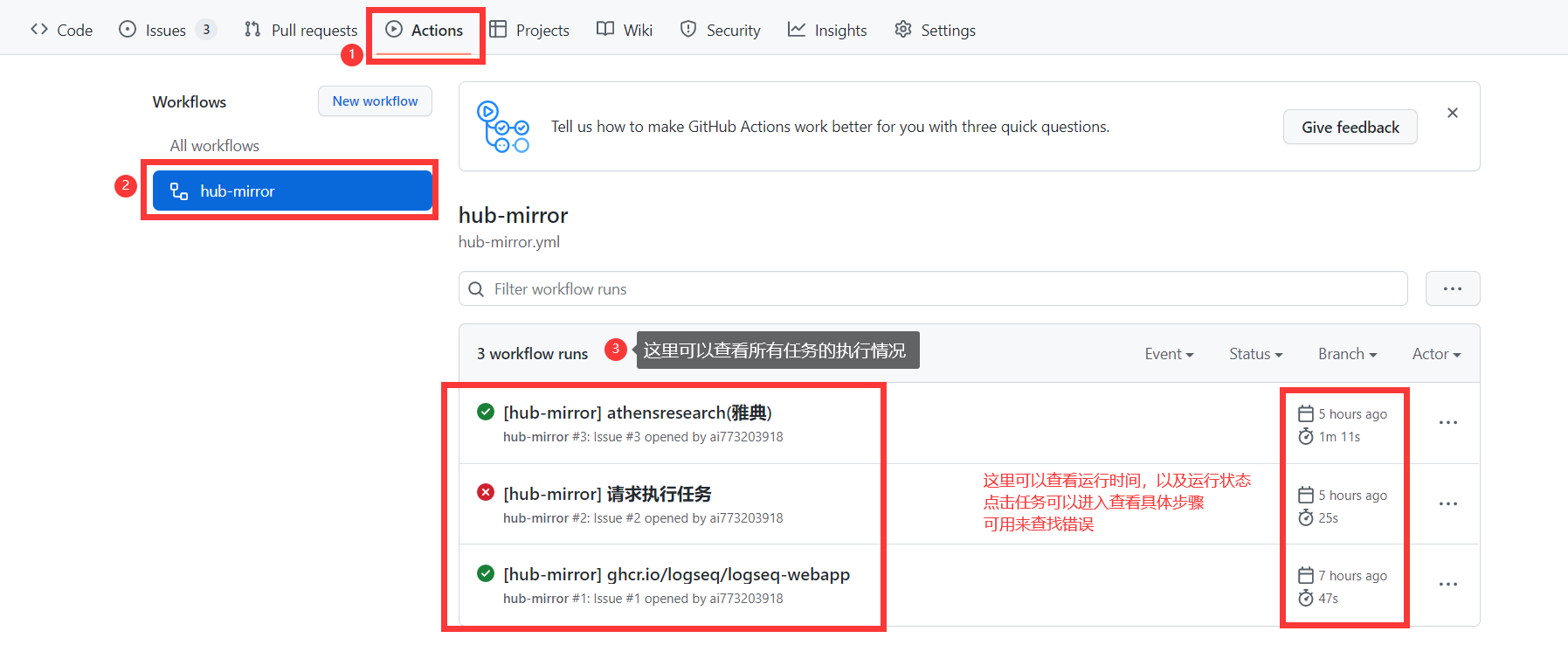Open the Pull requests tab
Image resolution: width=1568 pixels, height=645 pixels.
[x=300, y=30]
